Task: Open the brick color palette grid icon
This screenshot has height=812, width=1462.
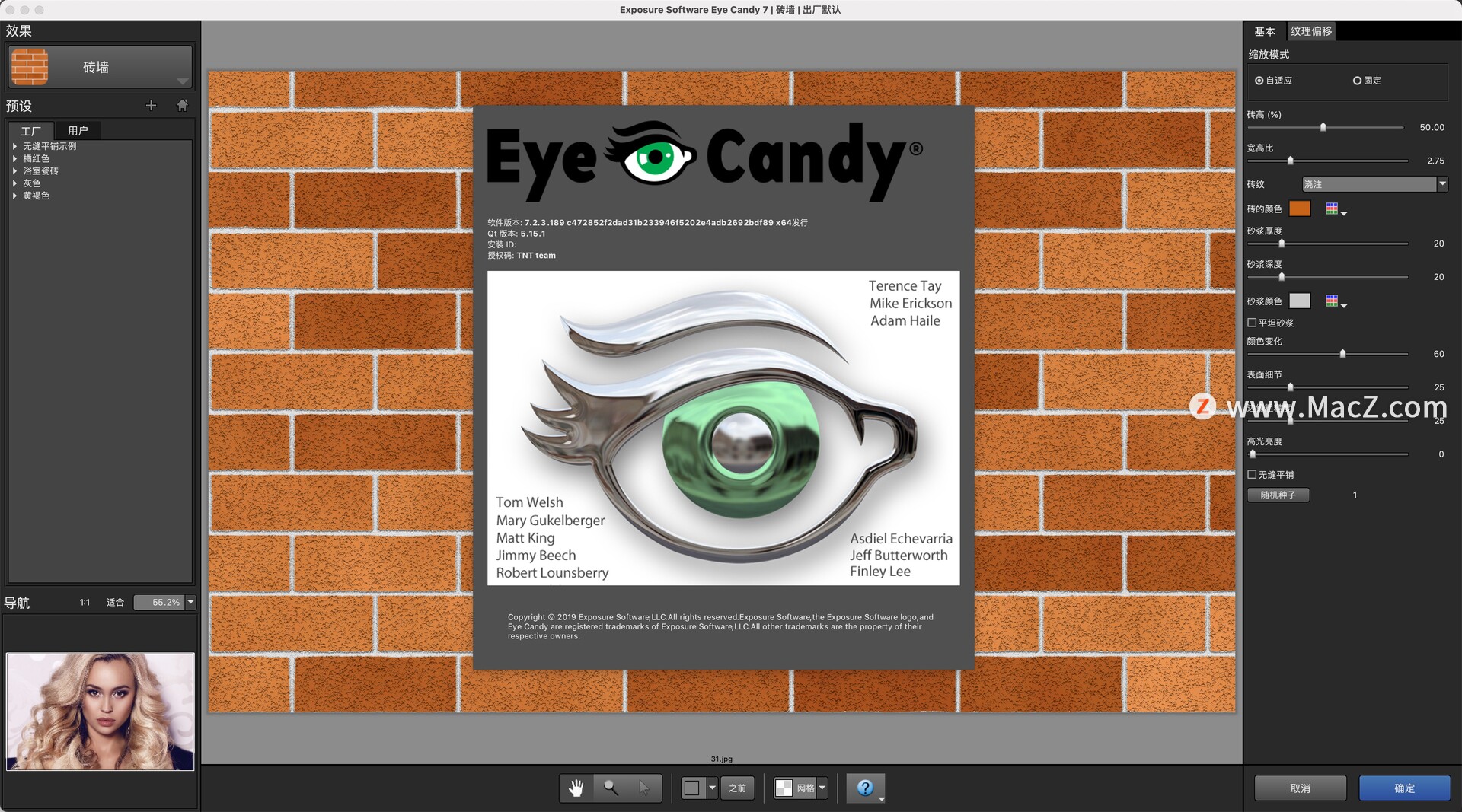Action: coord(1332,209)
